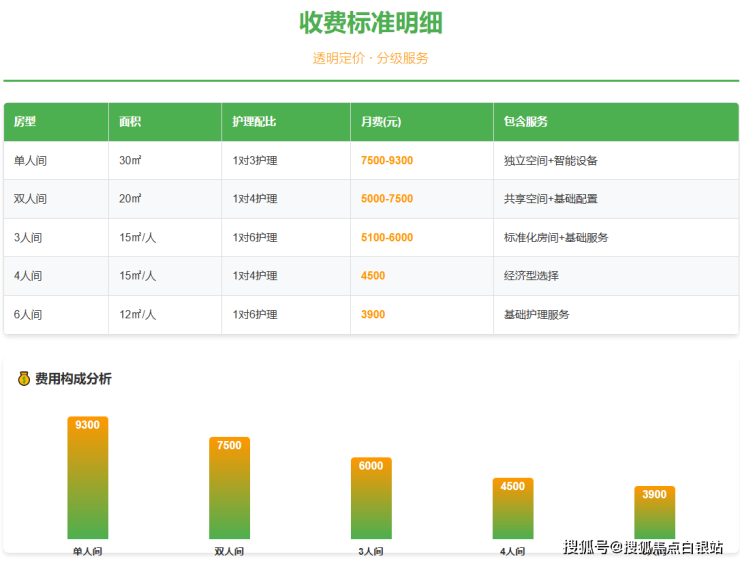Viewport: 740px width, 563px height.
Task: Click the 经济型选择 service cell
Action: pyautogui.click(x=531, y=276)
